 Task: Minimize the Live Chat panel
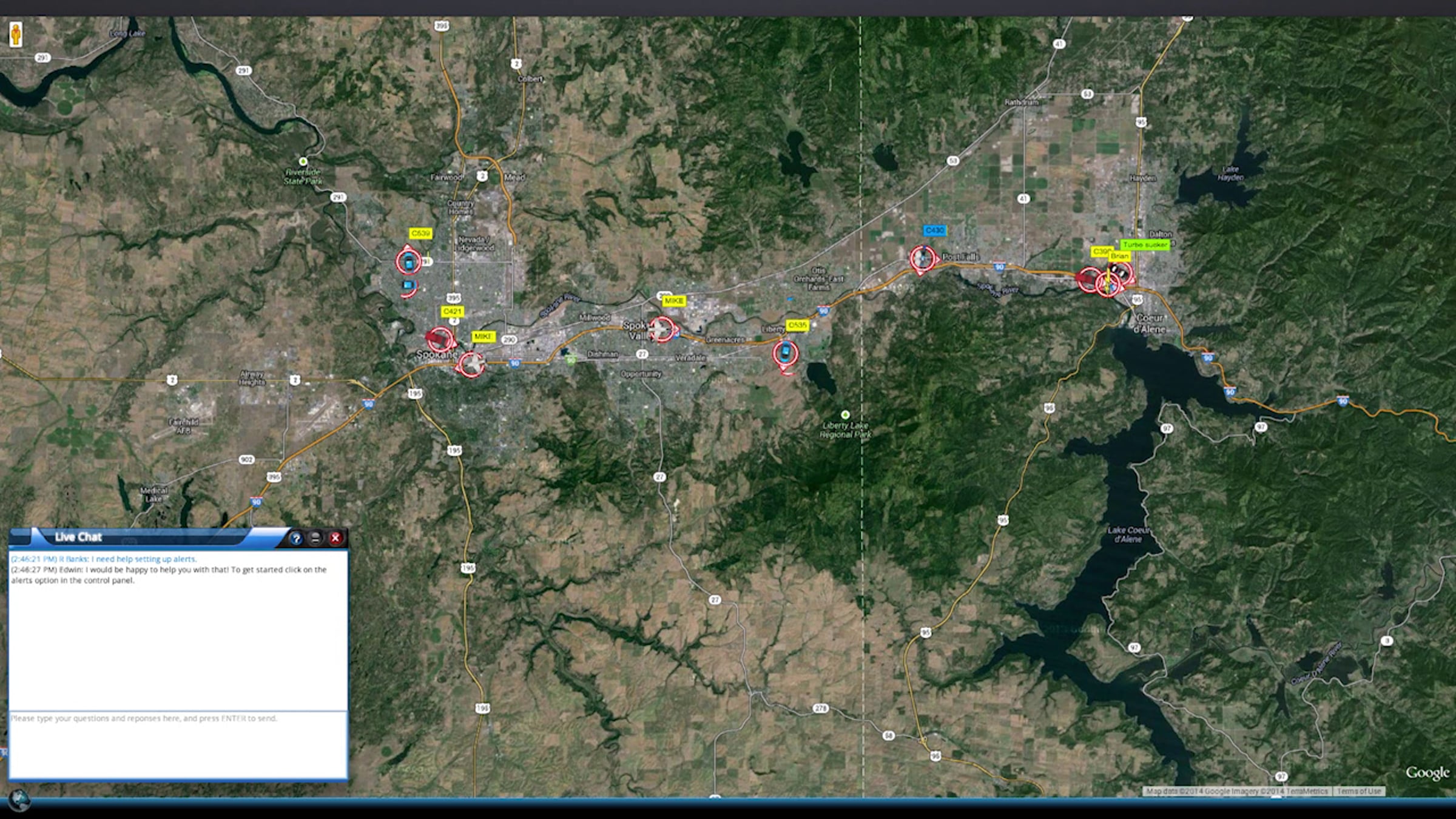315,538
